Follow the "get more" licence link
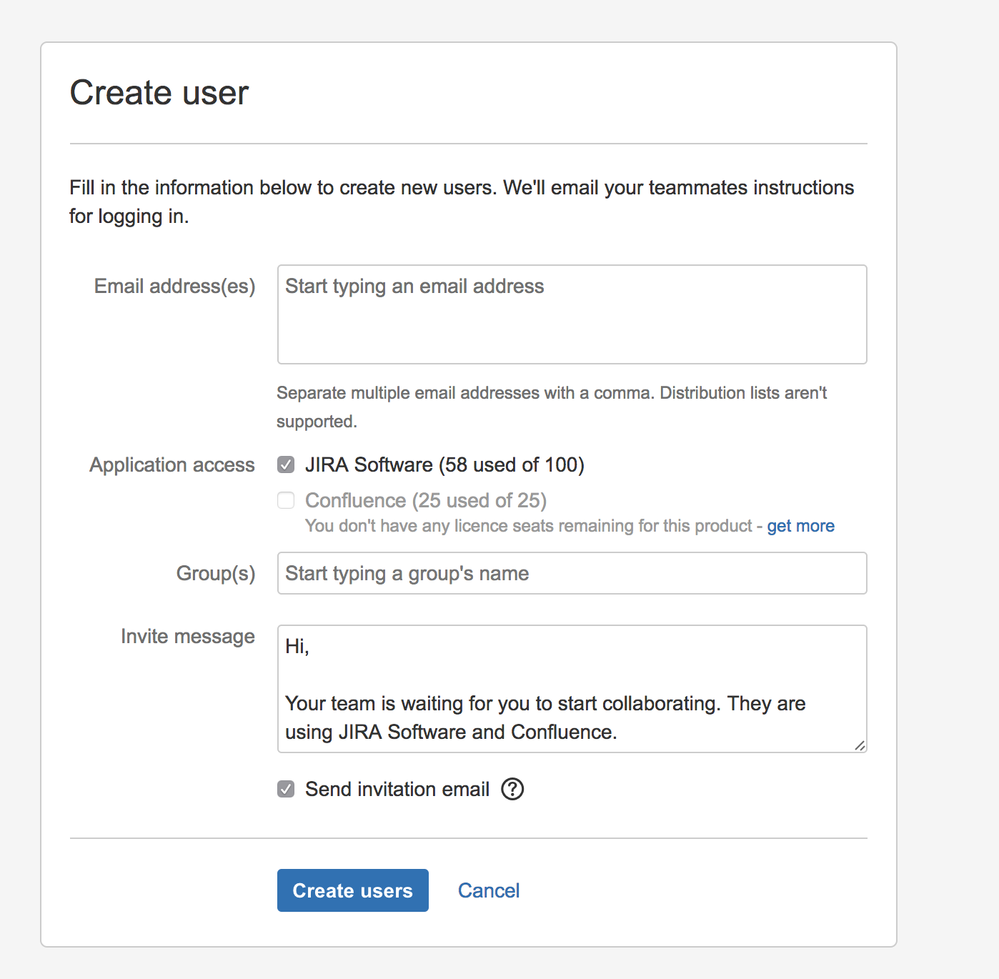999x979 pixels. pos(800,526)
